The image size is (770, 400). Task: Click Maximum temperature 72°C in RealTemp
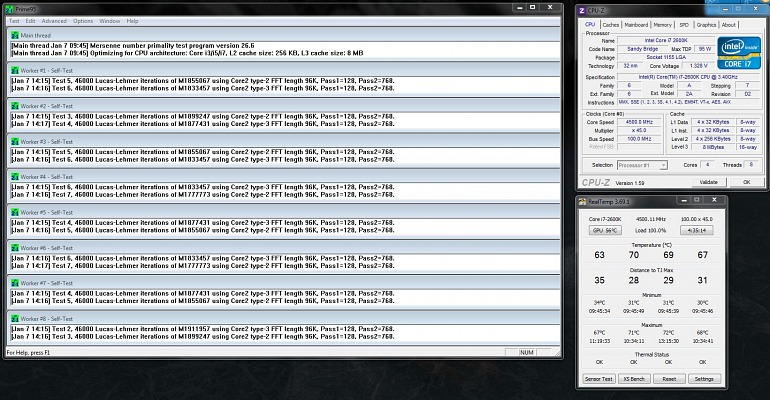pos(668,333)
